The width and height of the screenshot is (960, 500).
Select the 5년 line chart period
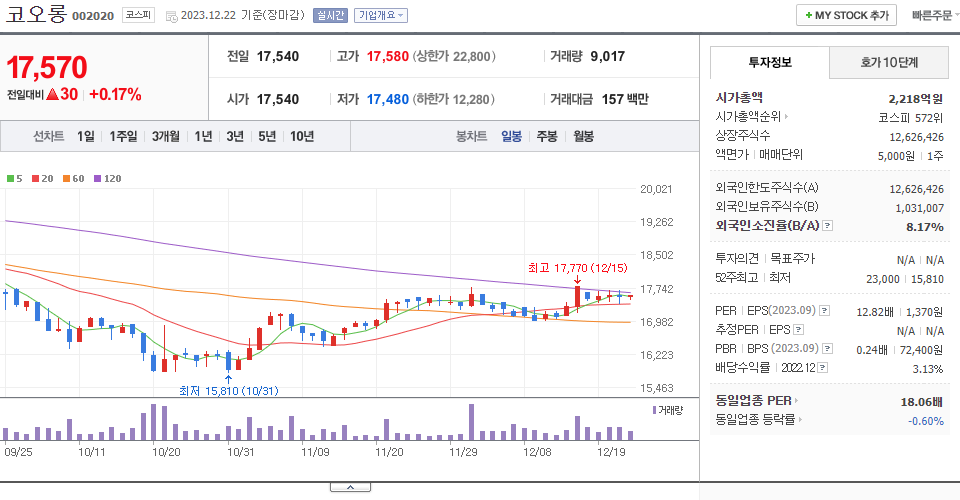(x=267, y=136)
